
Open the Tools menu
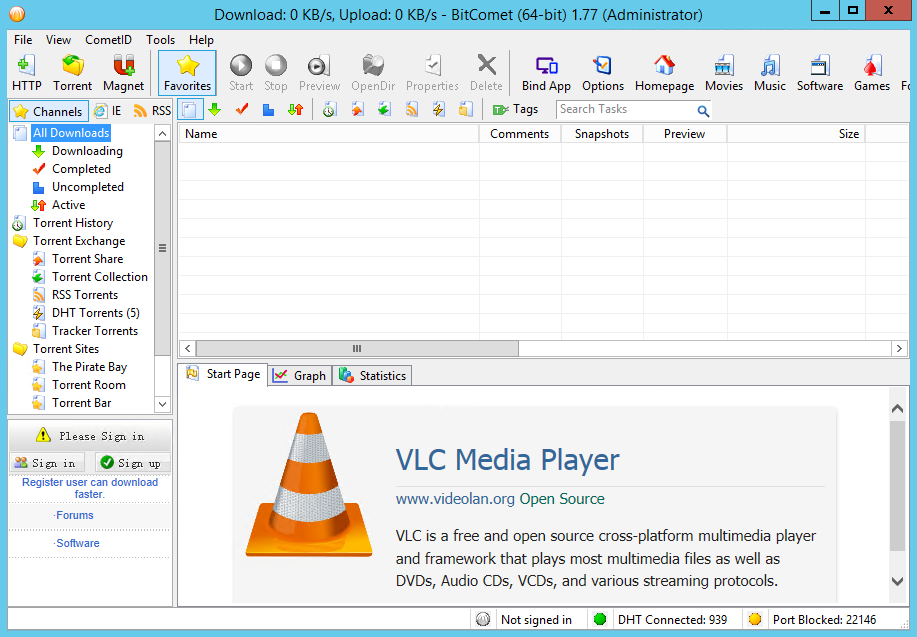pos(160,40)
